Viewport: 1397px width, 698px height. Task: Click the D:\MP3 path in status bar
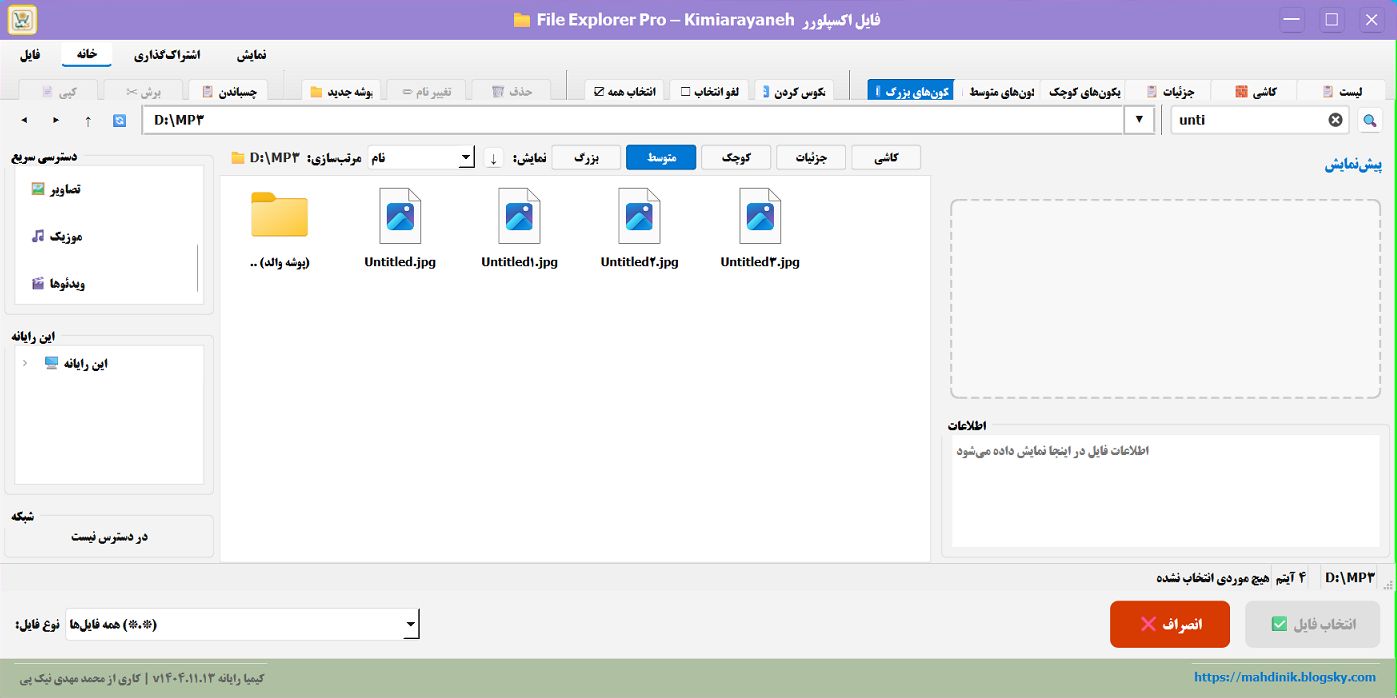[x=1350, y=578]
